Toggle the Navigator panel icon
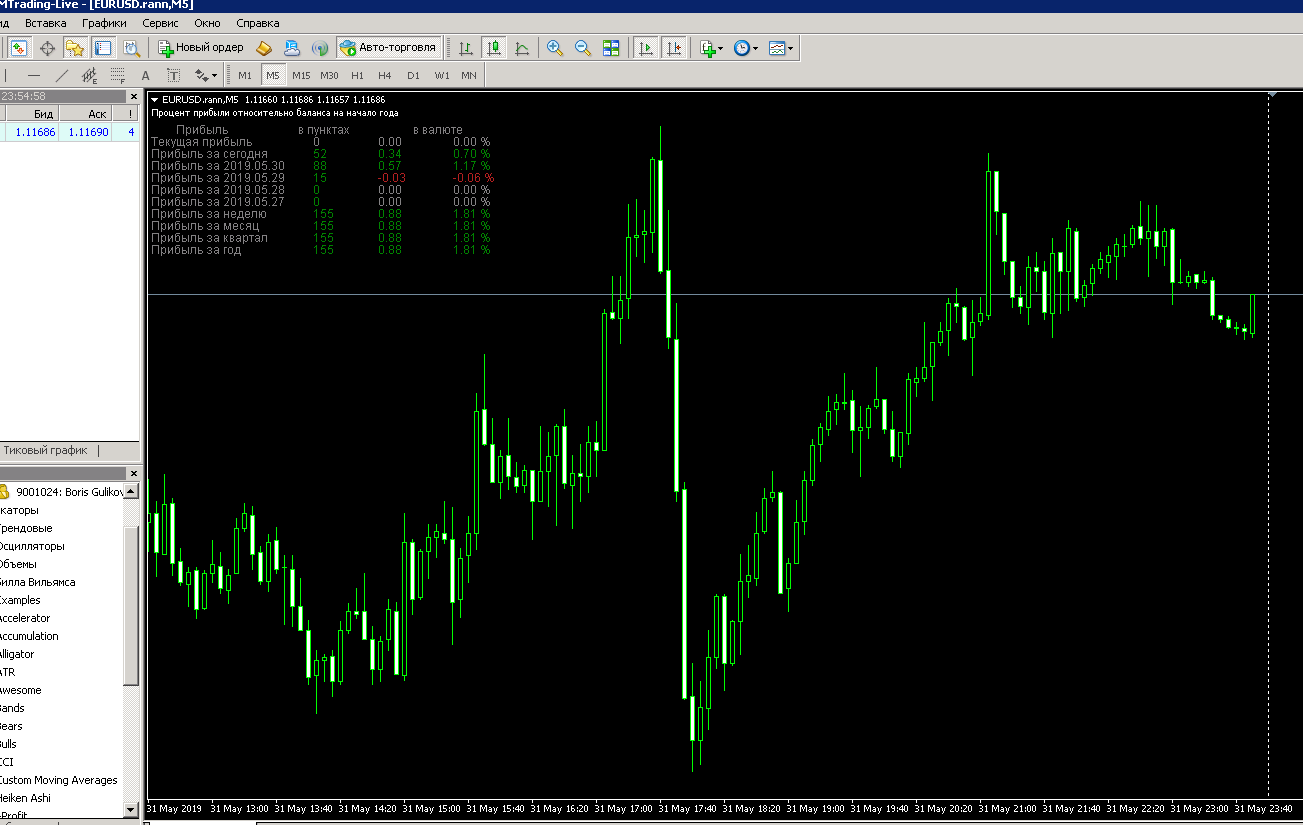 click(75, 47)
